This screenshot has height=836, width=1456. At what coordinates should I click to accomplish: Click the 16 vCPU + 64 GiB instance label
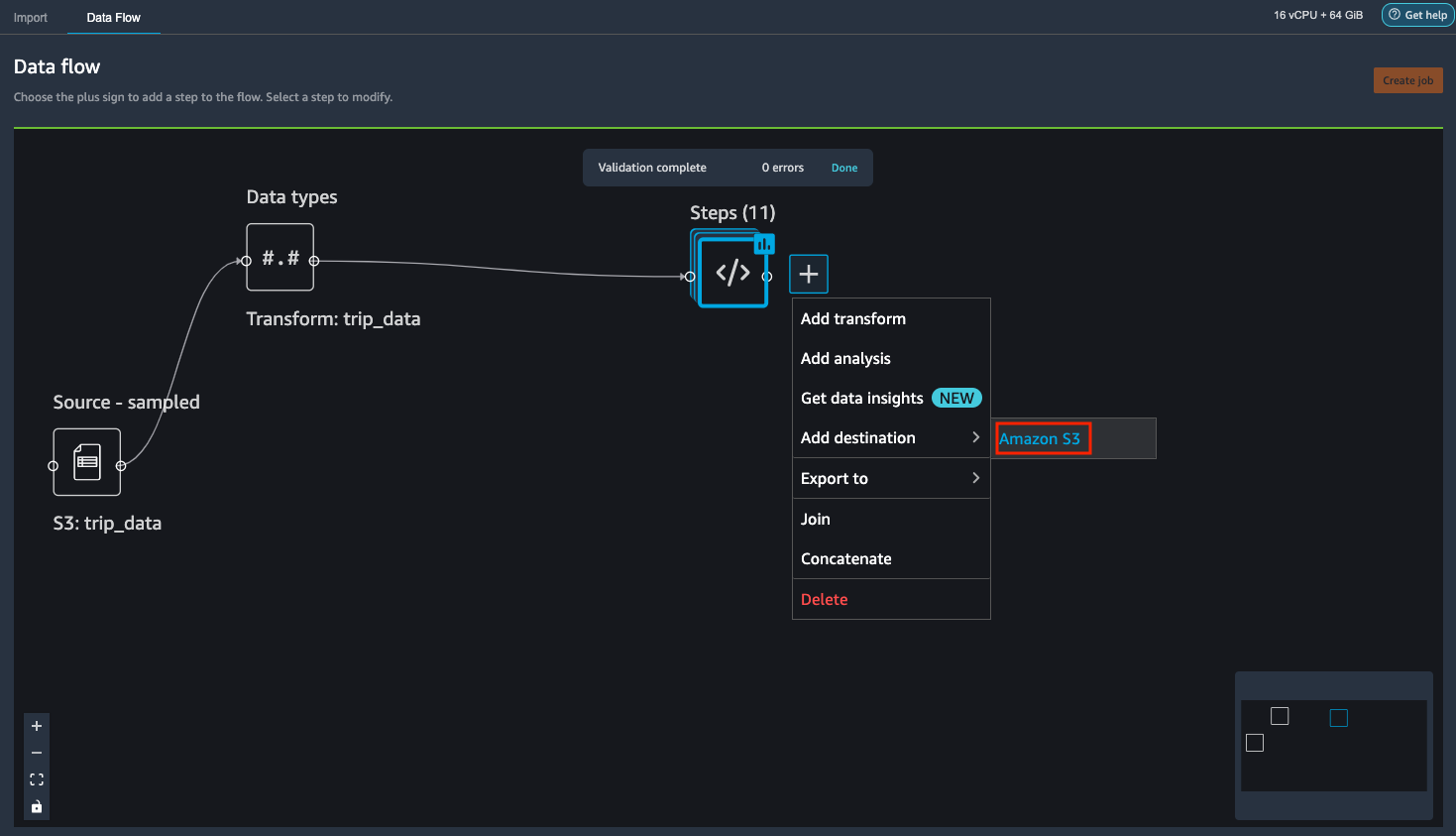[x=1318, y=15]
